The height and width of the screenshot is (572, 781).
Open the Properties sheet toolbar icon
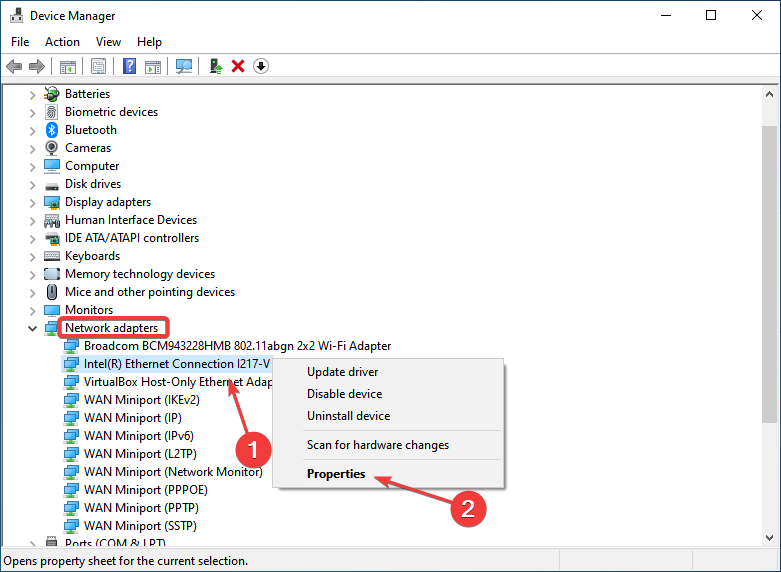coord(99,66)
